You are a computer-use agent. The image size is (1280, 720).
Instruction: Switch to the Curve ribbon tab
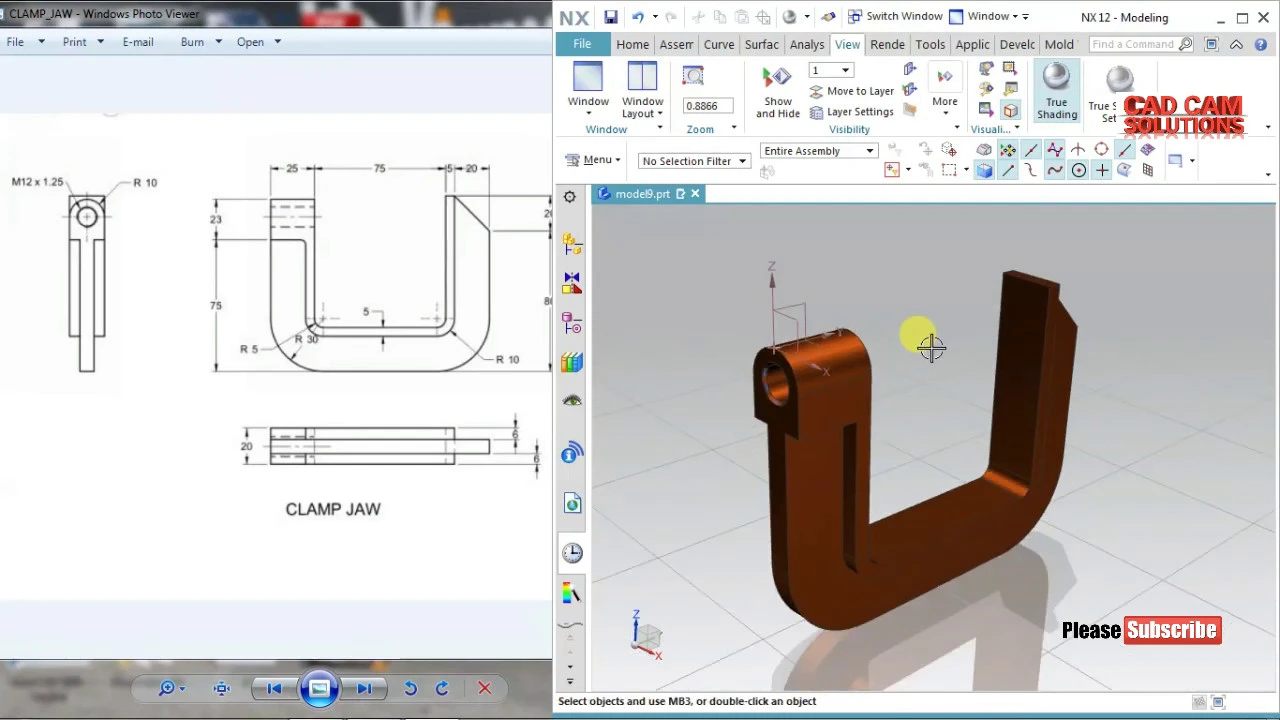[x=719, y=44]
